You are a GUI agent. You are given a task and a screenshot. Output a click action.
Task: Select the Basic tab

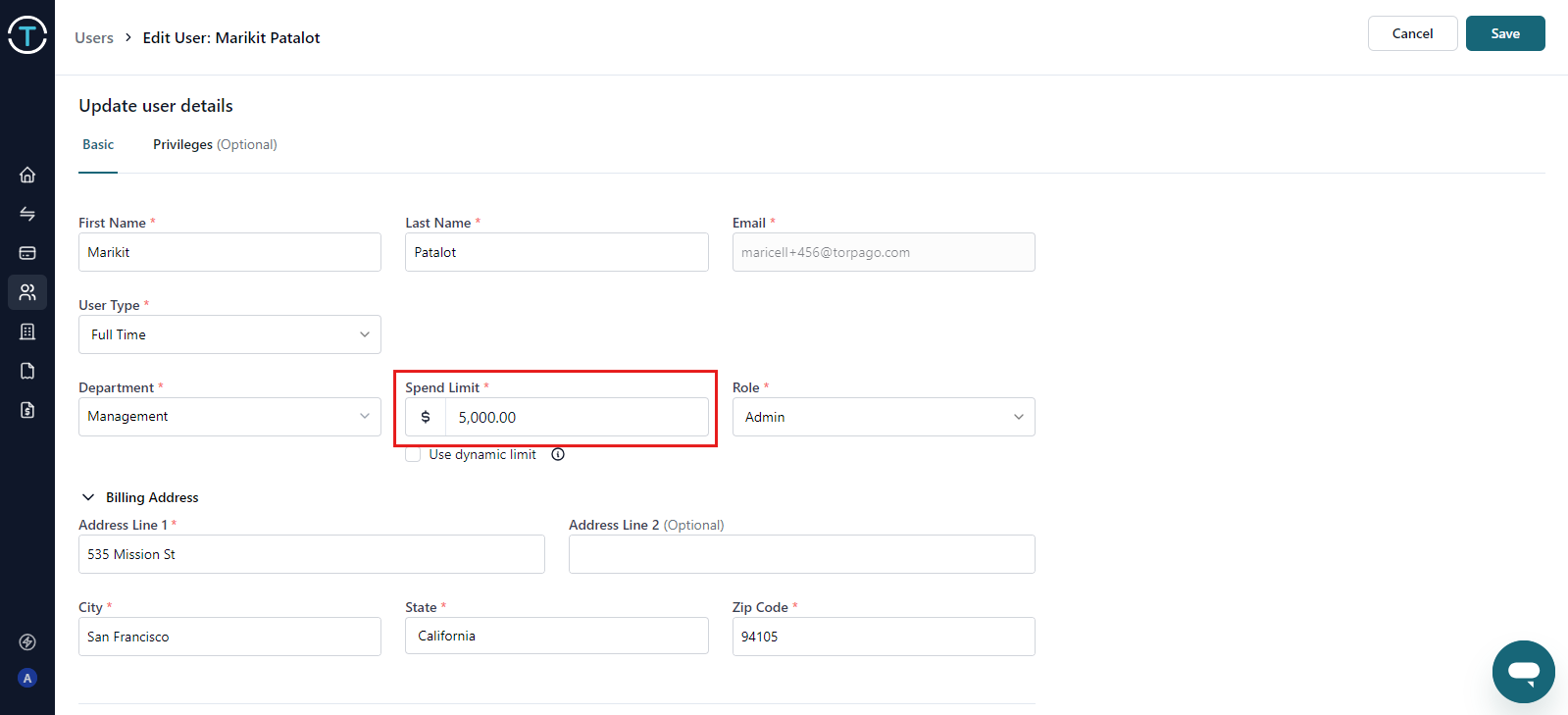click(x=98, y=144)
